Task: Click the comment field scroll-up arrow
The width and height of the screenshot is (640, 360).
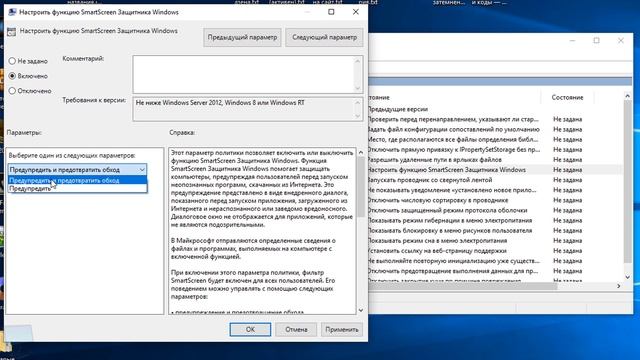Action: pos(358,61)
